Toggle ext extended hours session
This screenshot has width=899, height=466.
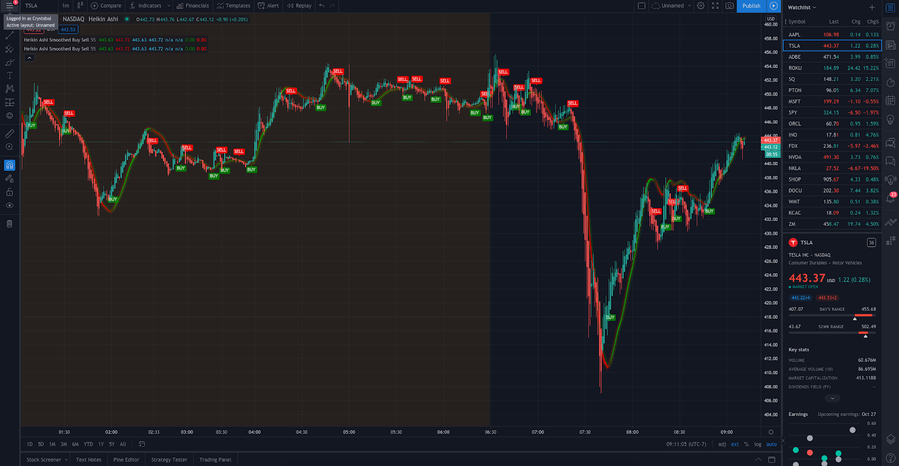tap(734, 444)
